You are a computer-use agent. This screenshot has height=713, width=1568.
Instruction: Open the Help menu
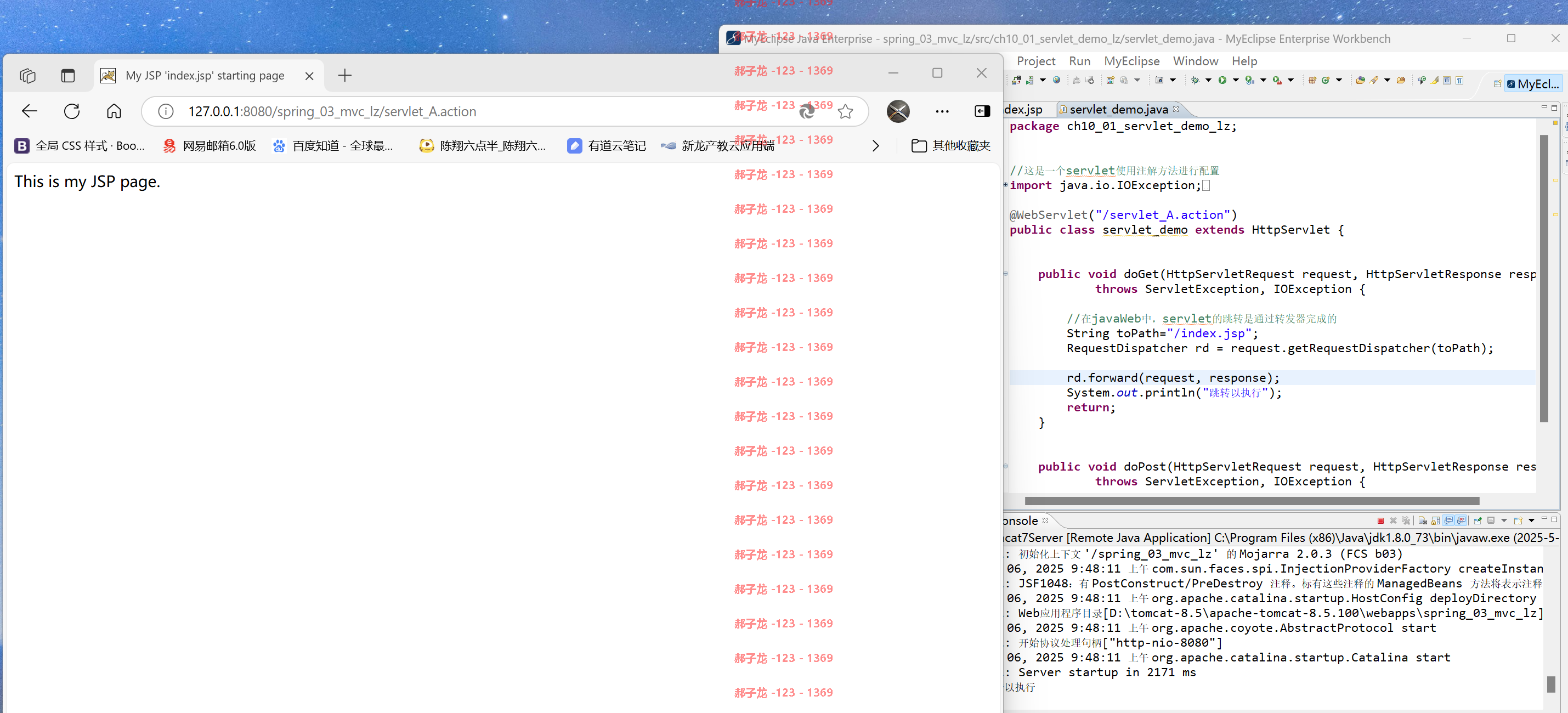tap(1244, 61)
